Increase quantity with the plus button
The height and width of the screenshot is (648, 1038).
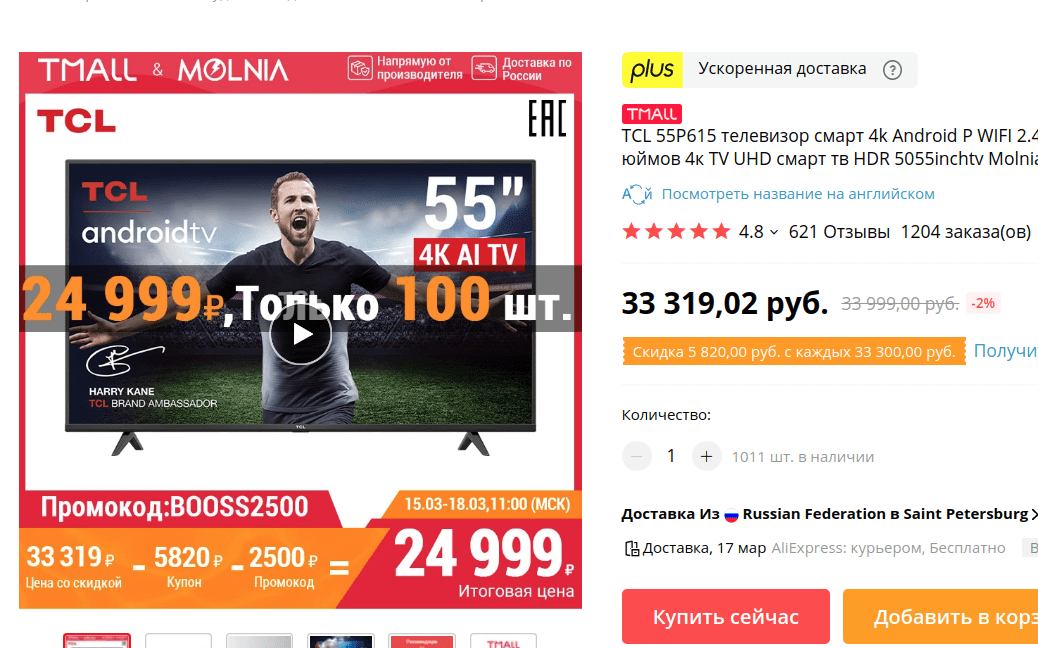[x=706, y=456]
